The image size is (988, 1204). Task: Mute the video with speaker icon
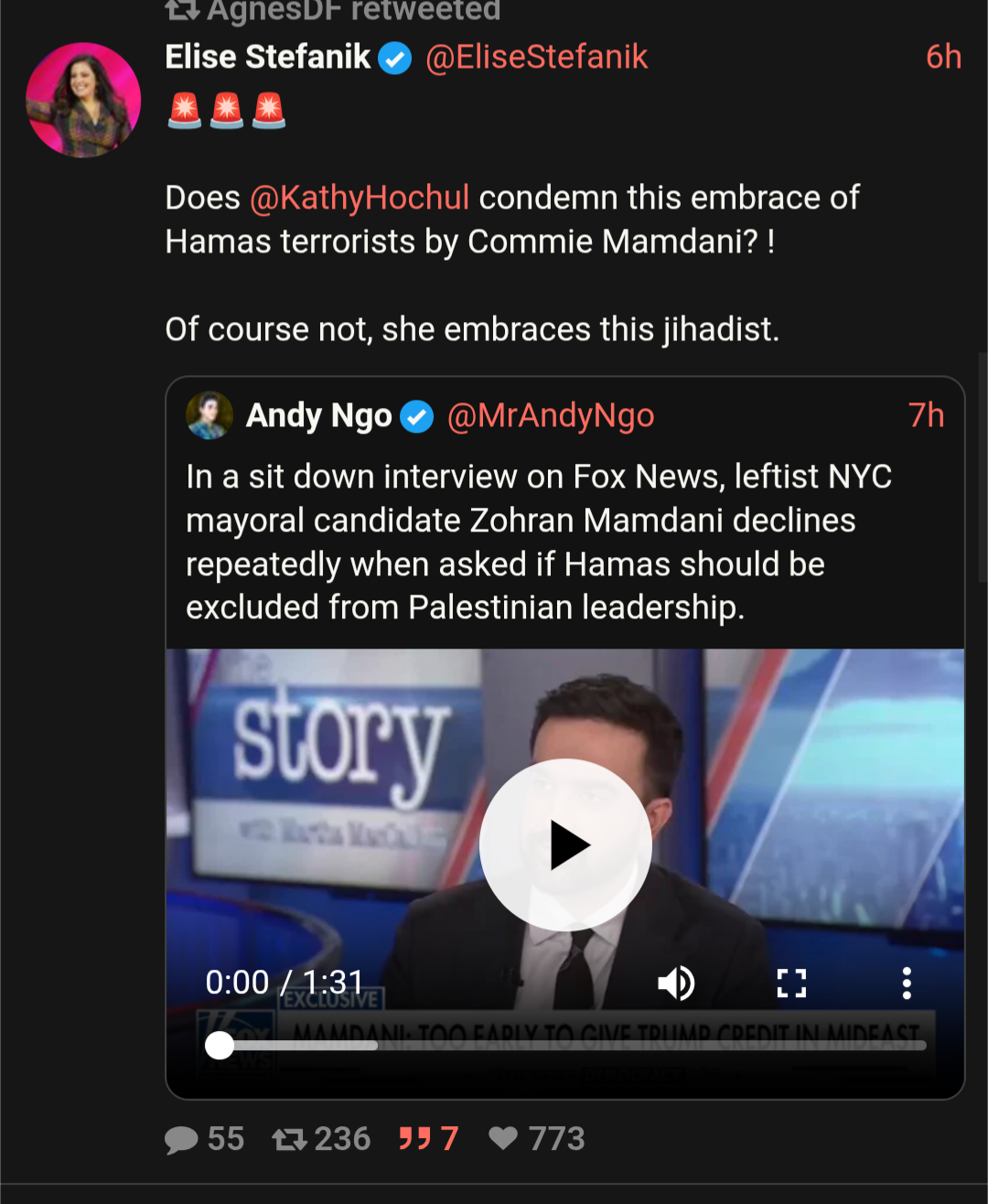pos(676,983)
